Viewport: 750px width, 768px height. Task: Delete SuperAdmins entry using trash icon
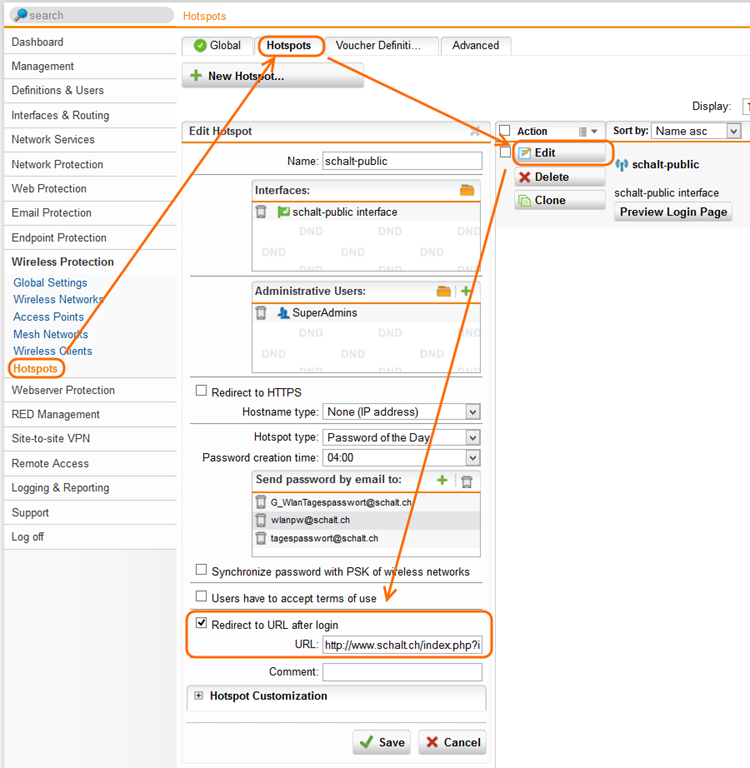261,313
